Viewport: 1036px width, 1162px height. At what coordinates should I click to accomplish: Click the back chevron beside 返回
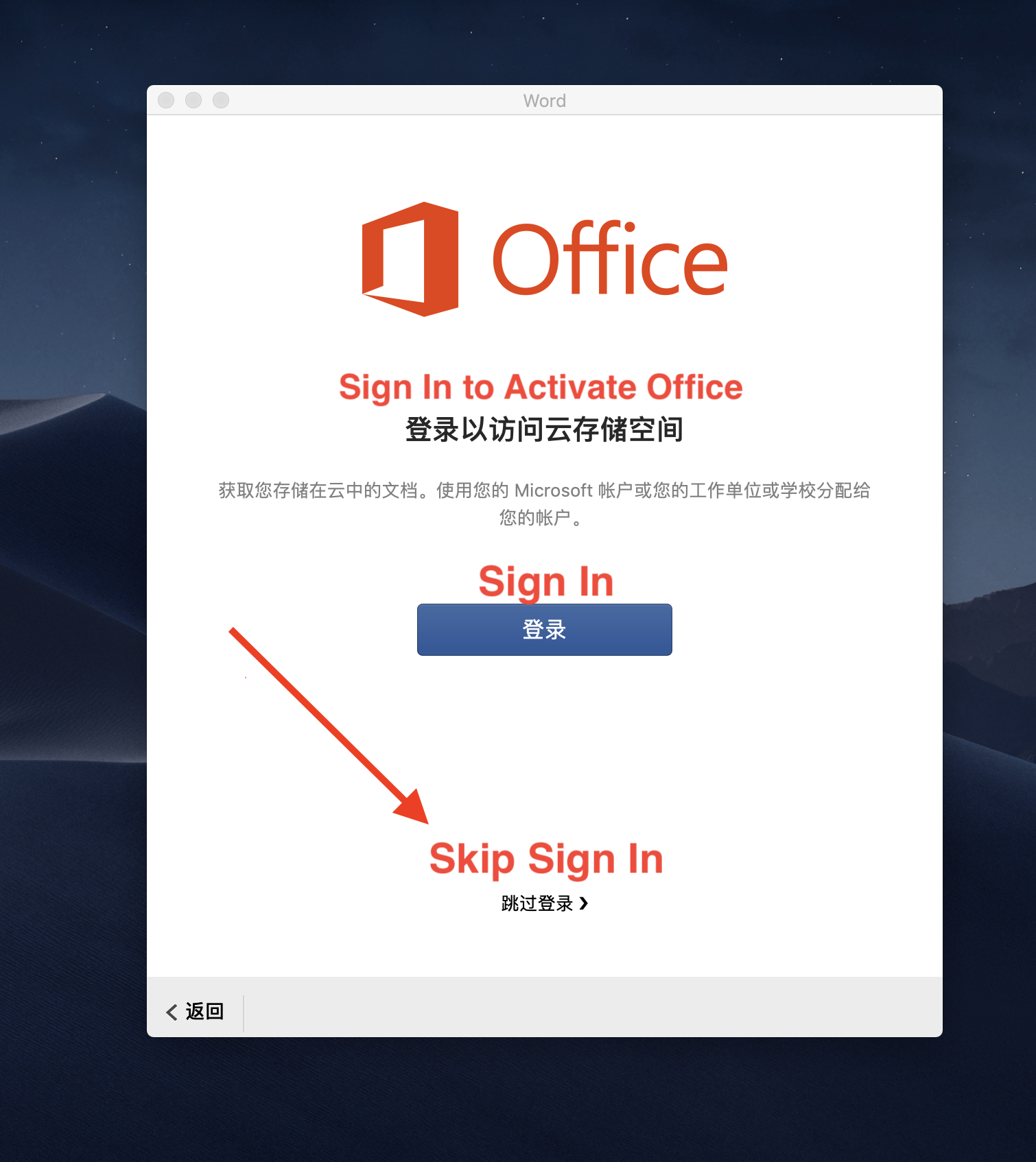click(172, 1012)
